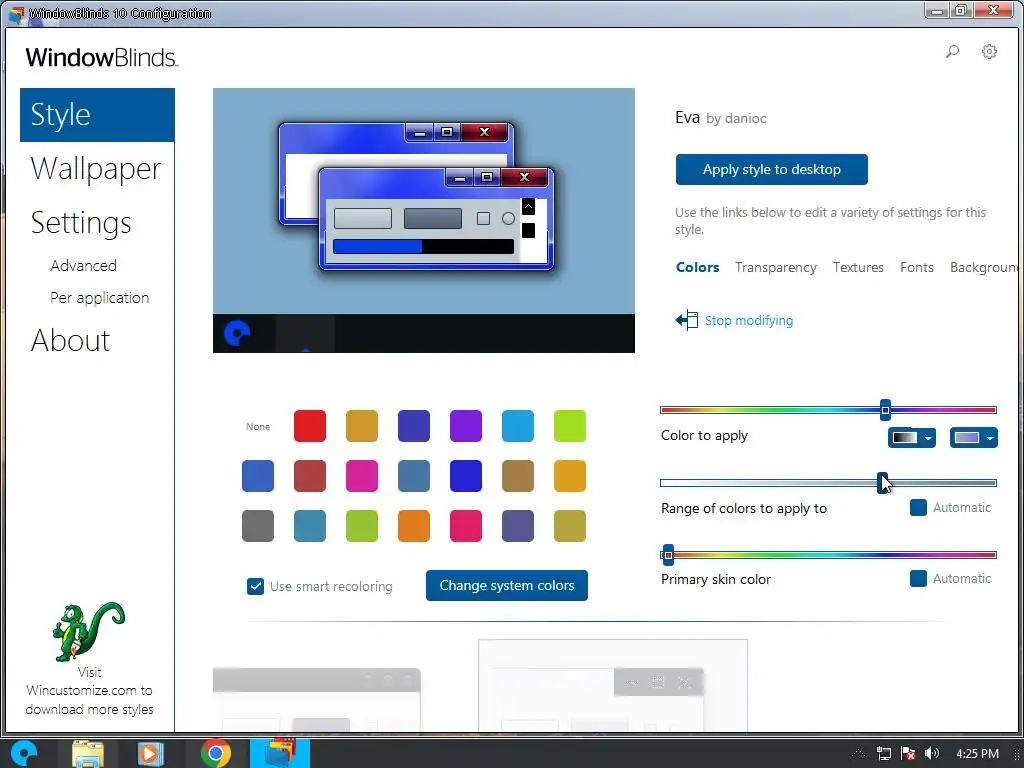Select the brick red swatch in middle row
This screenshot has height=768, width=1024.
tap(310, 475)
